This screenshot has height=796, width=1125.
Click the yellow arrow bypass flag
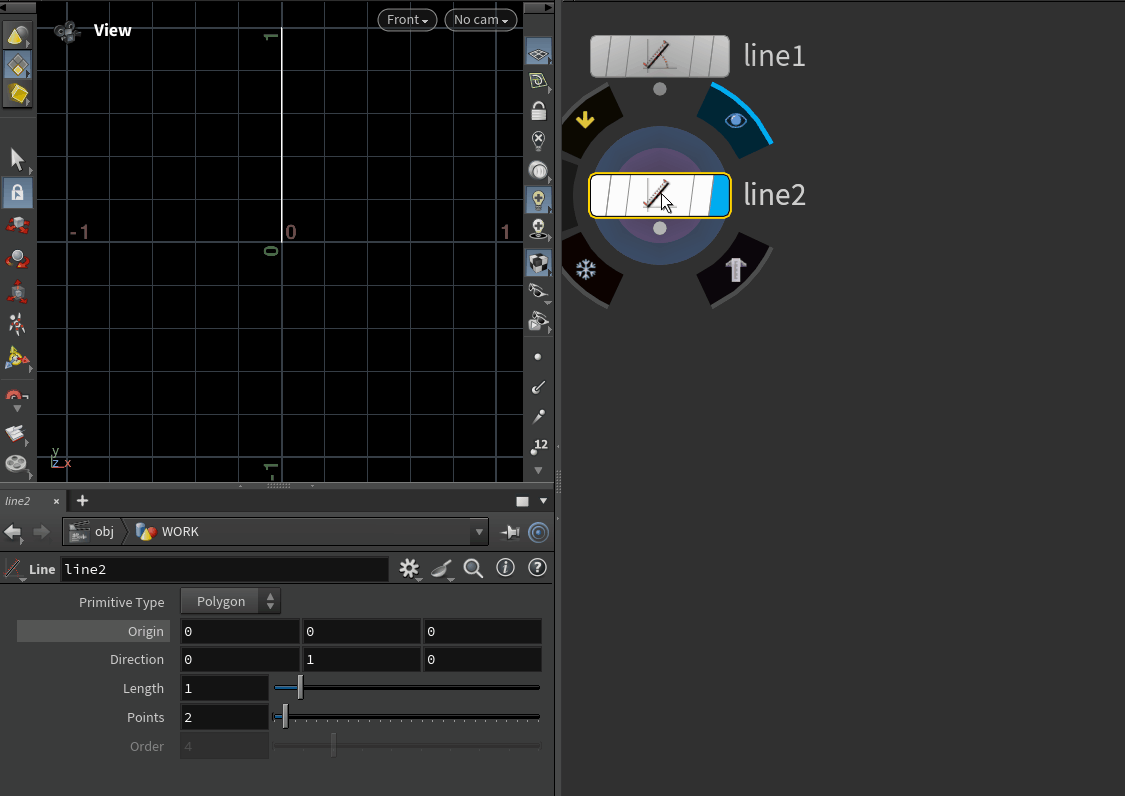(585, 119)
